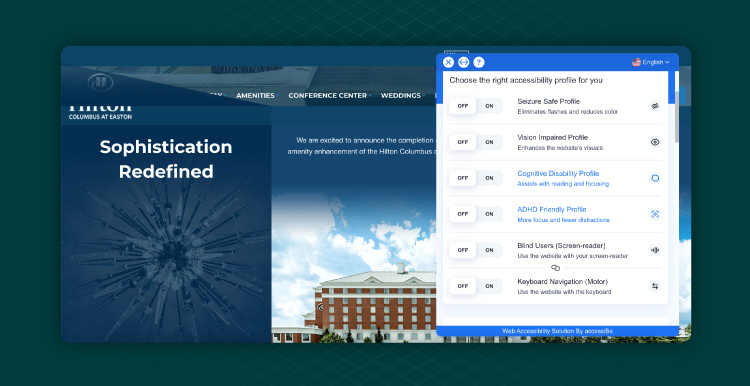The height and width of the screenshot is (386, 750).
Task: Click the Keyboard Navigation arrows icon
Action: (655, 286)
